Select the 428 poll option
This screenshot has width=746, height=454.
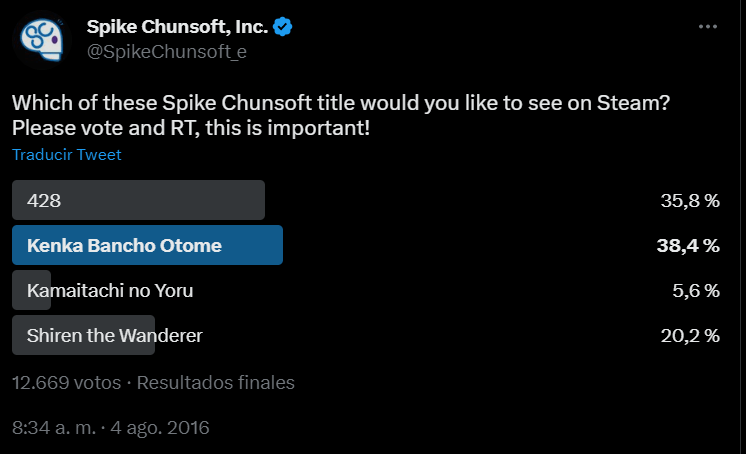(138, 200)
